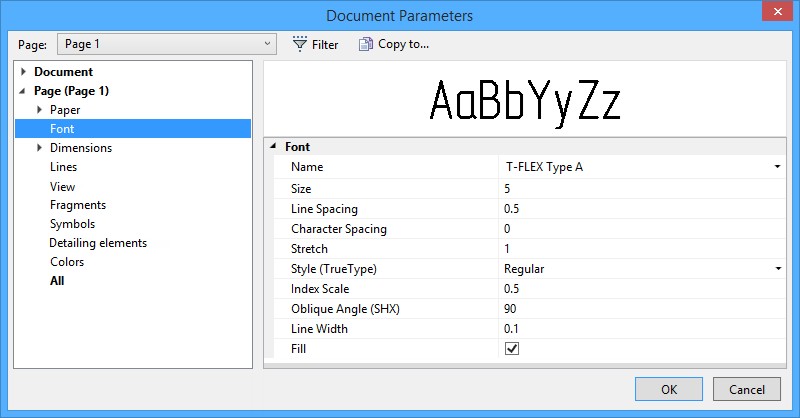Open the font Name dropdown arrow

[777, 167]
